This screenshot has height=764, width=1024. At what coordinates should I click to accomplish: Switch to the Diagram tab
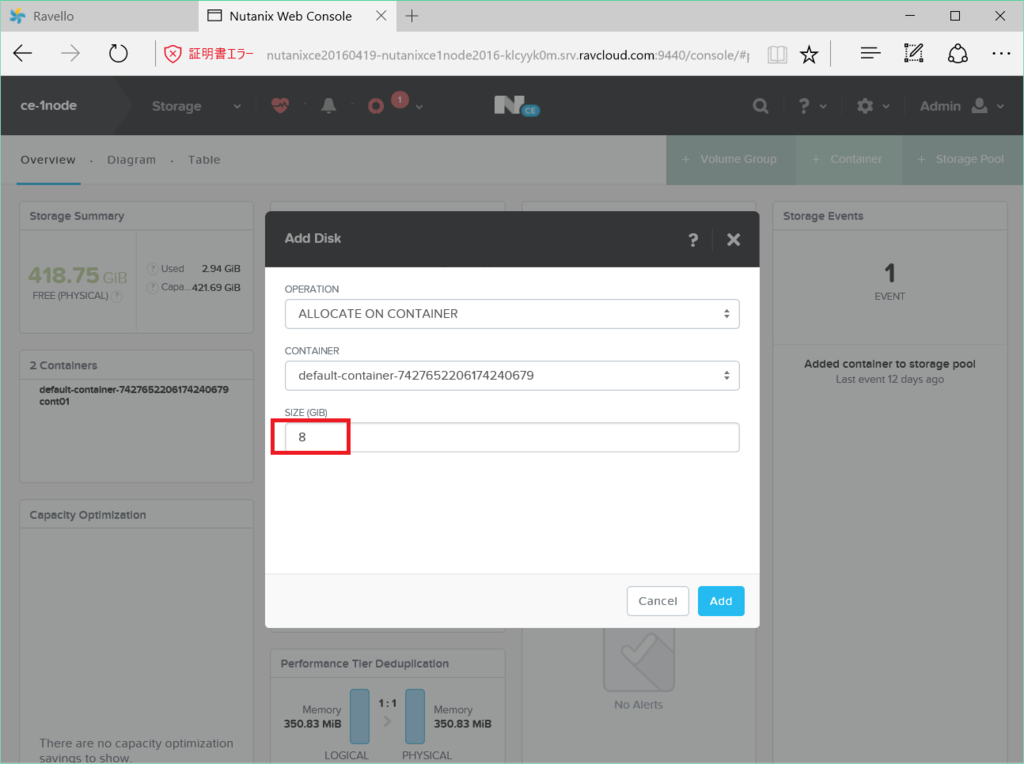[x=131, y=159]
